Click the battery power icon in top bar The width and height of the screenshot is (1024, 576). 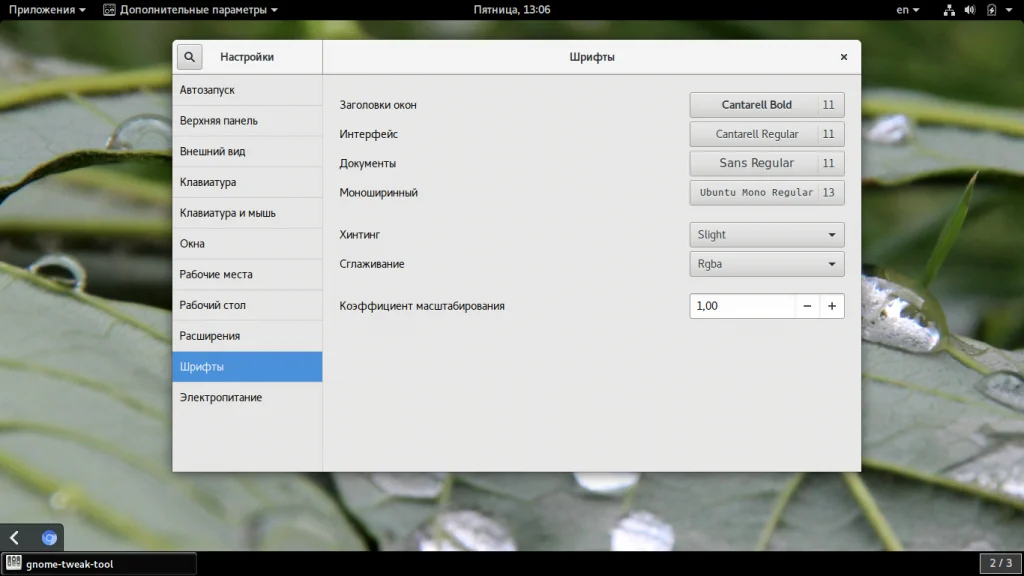(x=991, y=10)
